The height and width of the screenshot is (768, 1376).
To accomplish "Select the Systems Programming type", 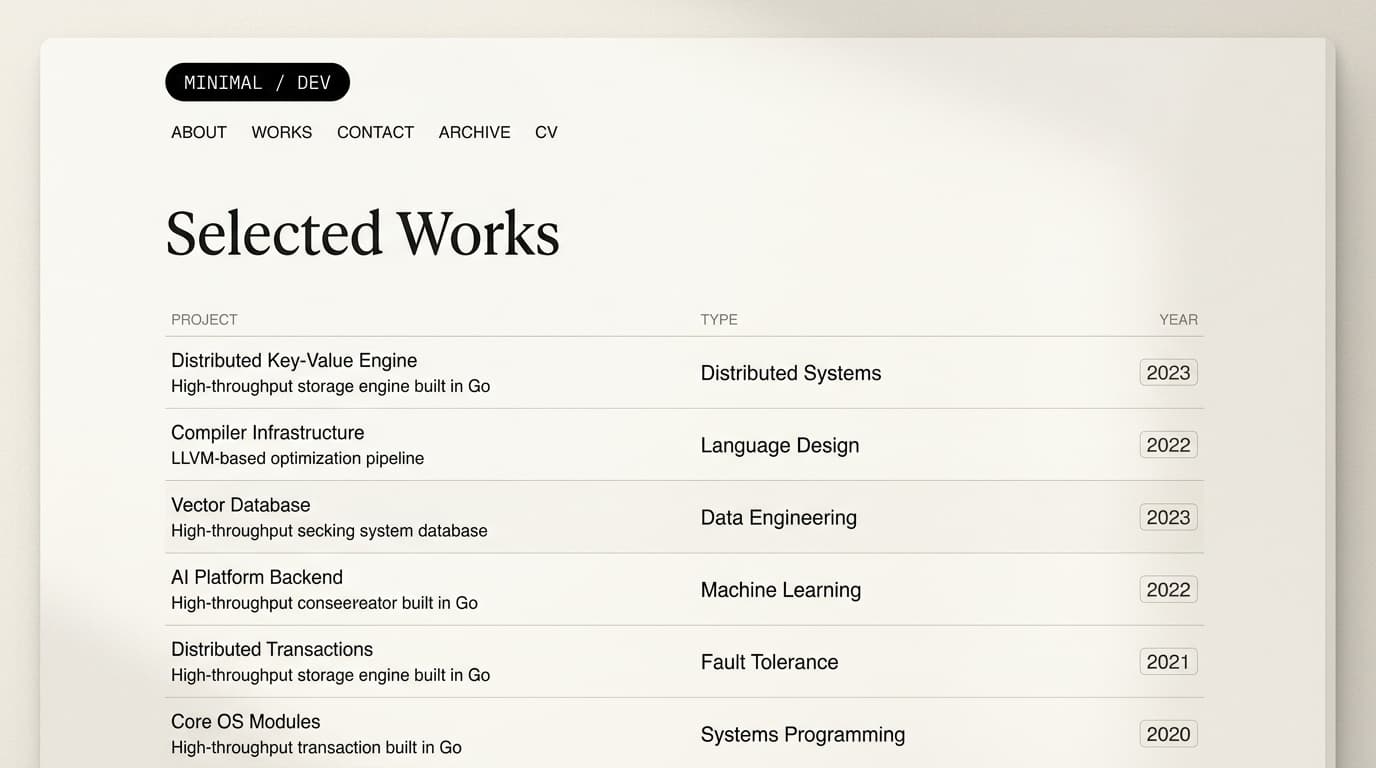I will coord(803,734).
